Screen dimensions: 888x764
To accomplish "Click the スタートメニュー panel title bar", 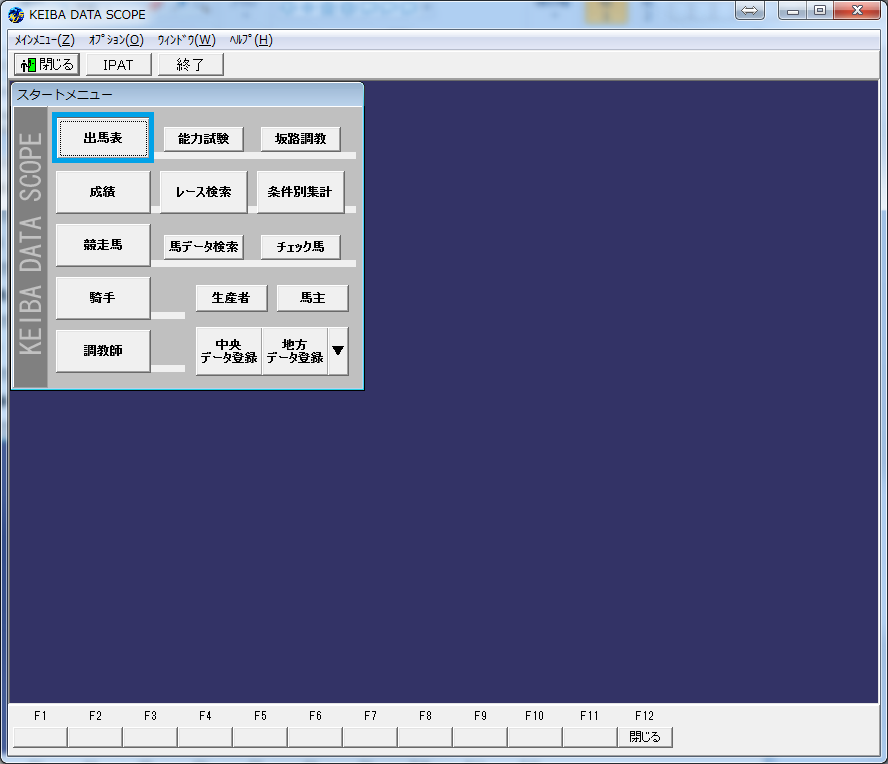I will tap(187, 95).
